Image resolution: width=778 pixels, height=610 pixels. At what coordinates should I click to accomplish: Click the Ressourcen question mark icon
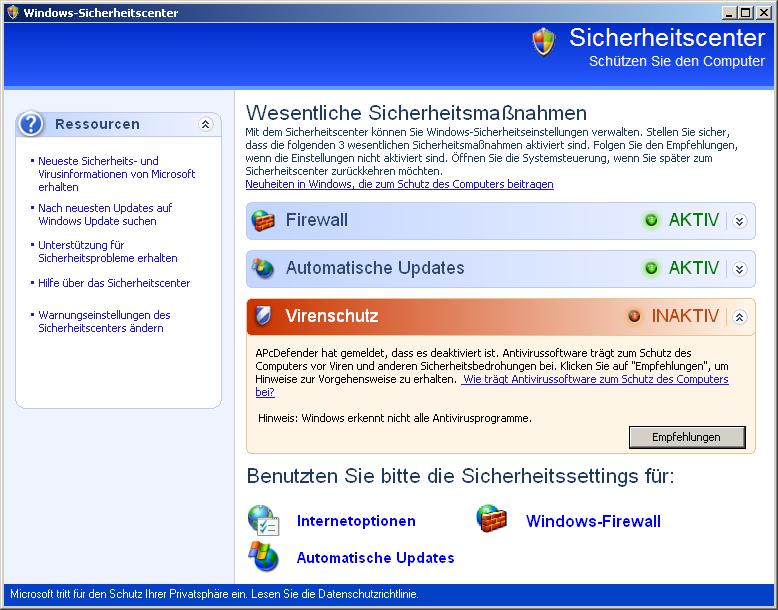click(x=31, y=124)
